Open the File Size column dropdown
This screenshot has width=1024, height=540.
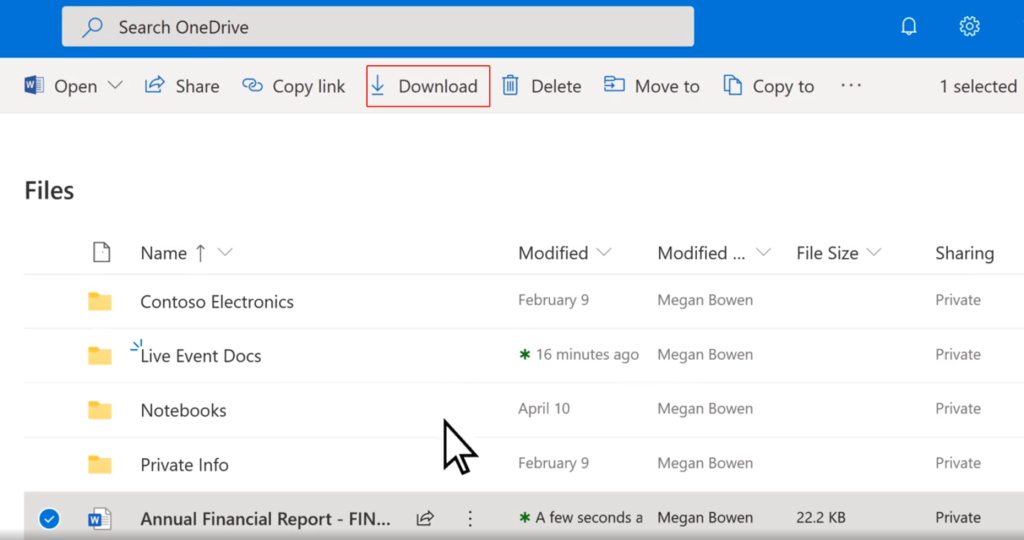pos(874,253)
